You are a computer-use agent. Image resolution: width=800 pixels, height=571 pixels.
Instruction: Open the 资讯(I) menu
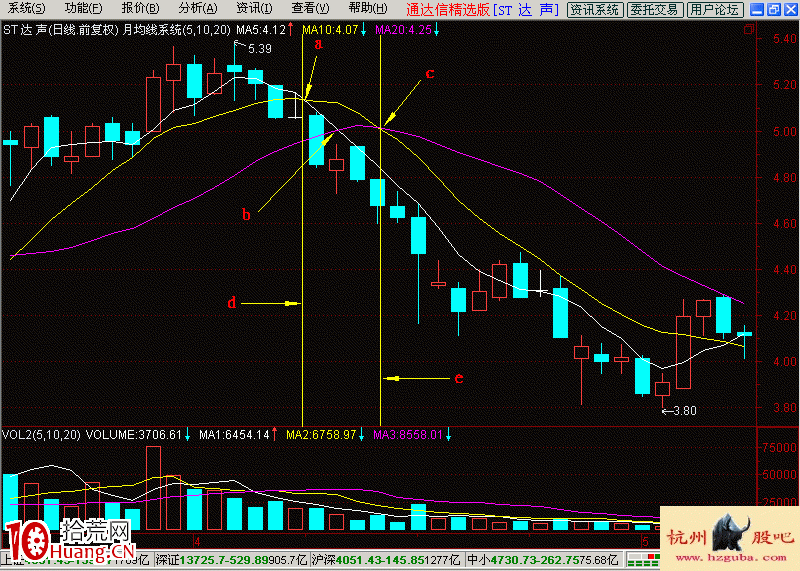(x=254, y=9)
